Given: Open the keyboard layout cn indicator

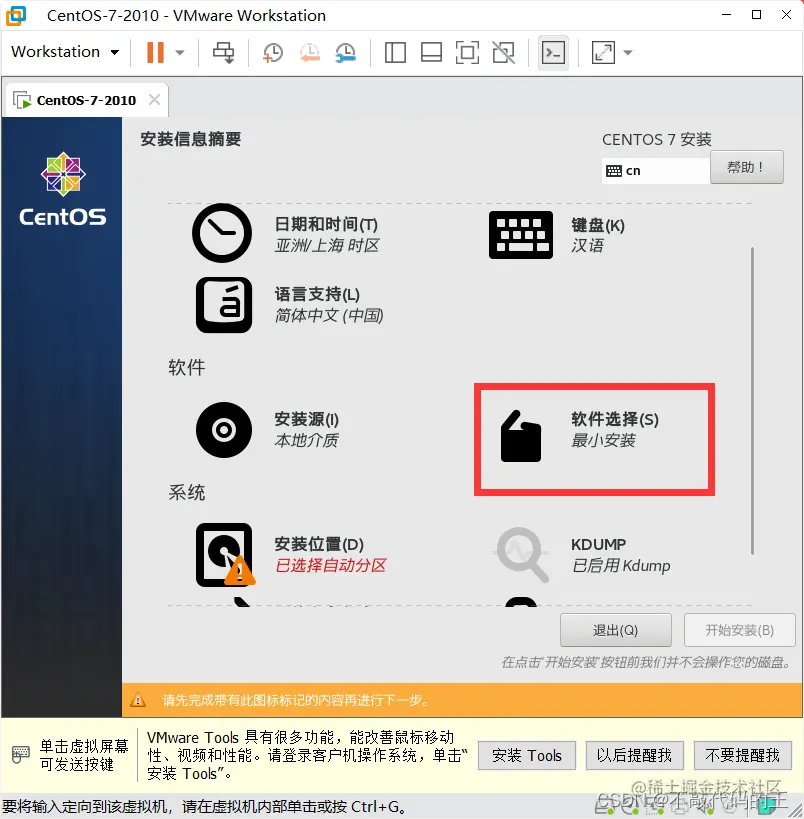Looking at the screenshot, I should (656, 170).
